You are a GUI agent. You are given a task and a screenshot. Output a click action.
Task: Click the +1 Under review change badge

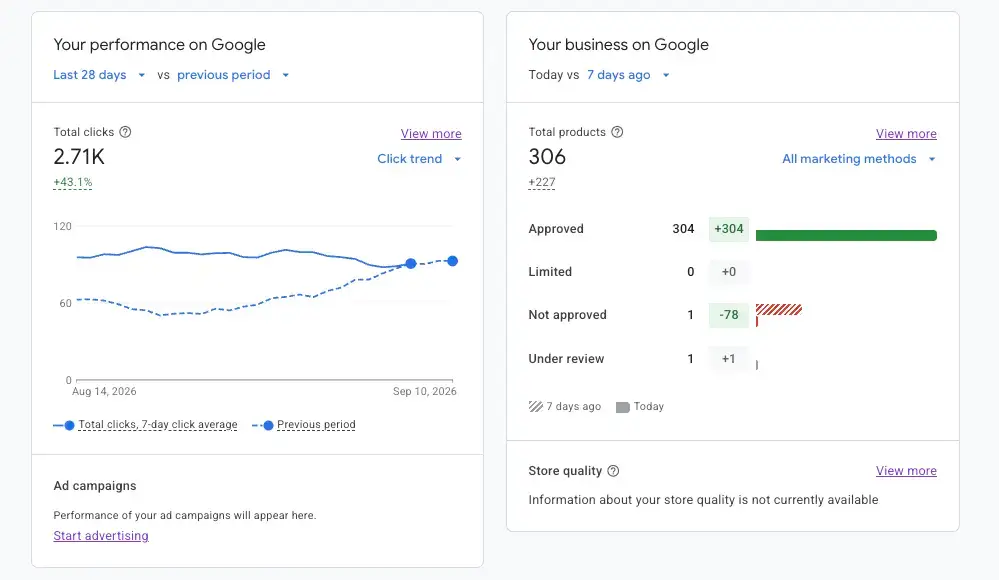click(729, 359)
